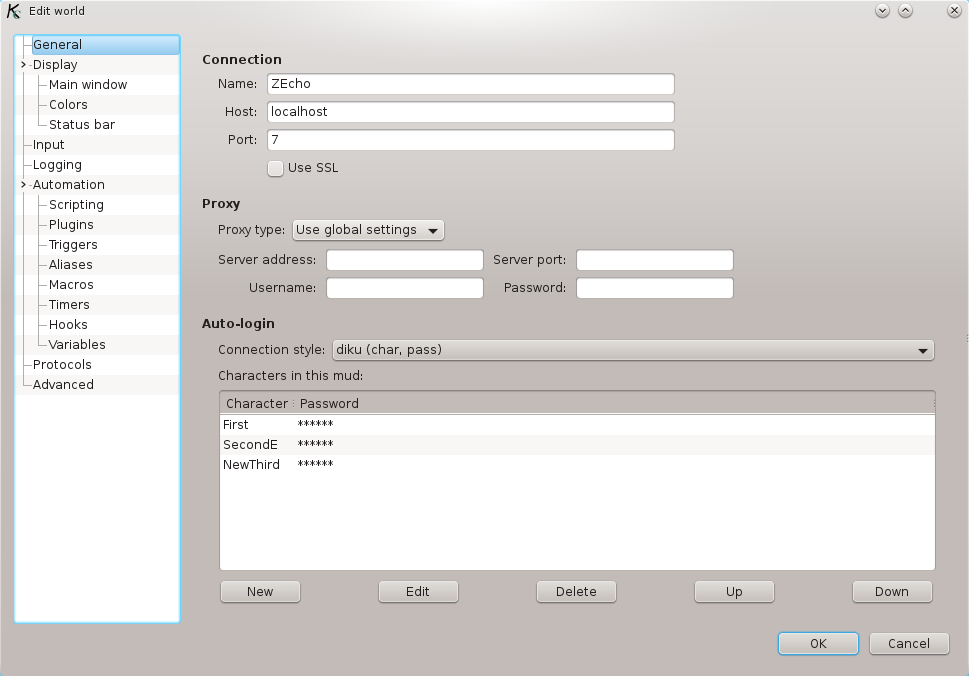Click the KMuddy icon in the titlebar
The image size is (969, 676).
[x=12, y=11]
